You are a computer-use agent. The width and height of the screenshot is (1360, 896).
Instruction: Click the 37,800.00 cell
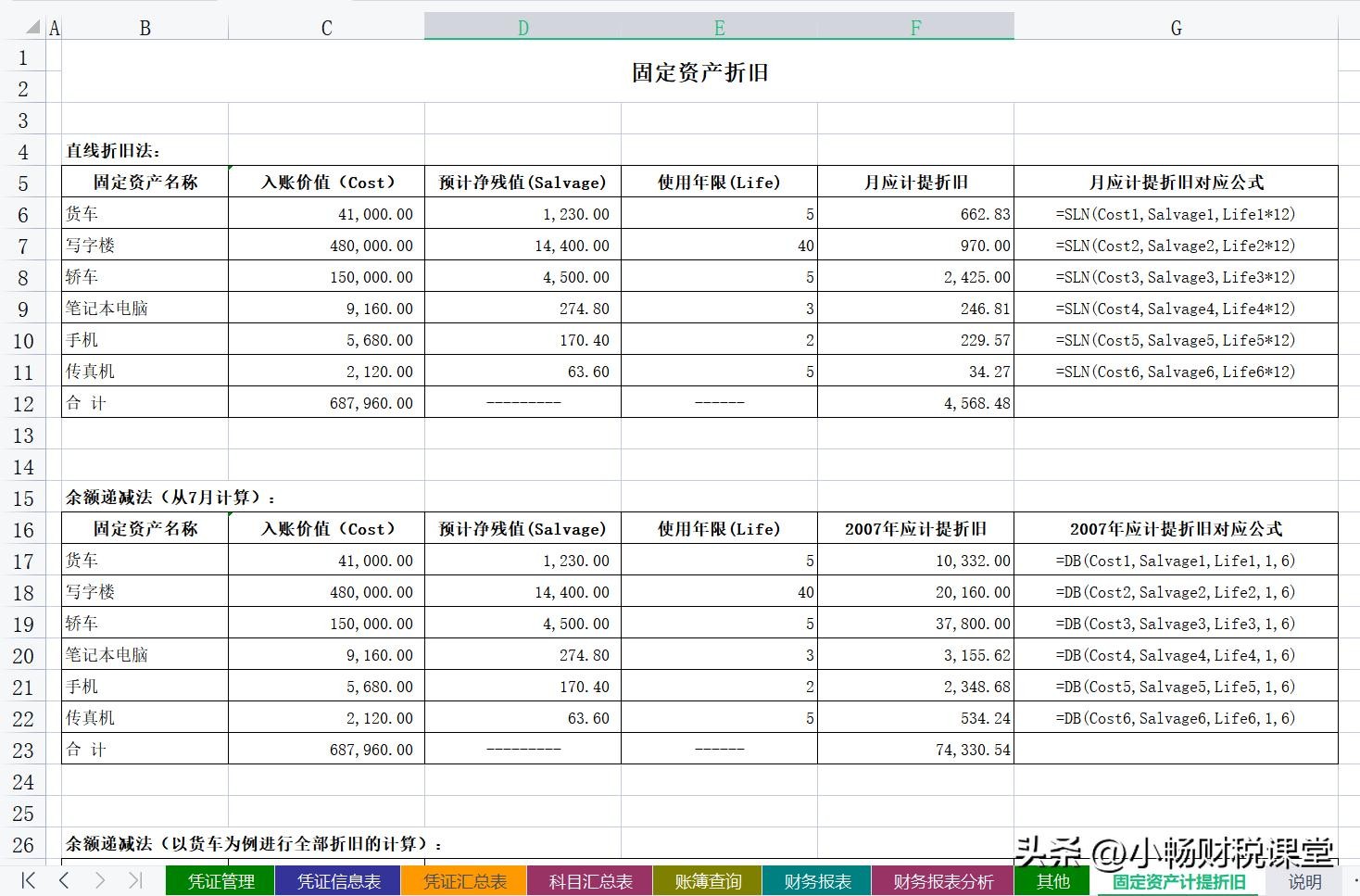pos(915,624)
